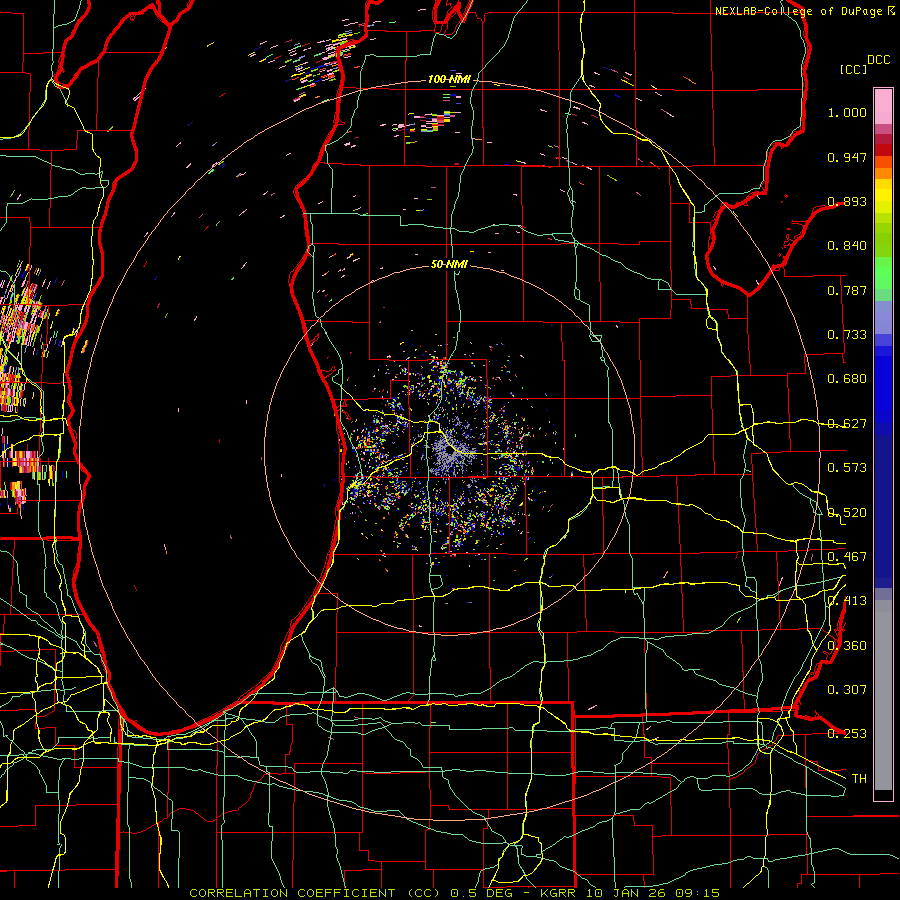Click the 0.787 legend value
This screenshot has height=900, width=900.
point(847,290)
